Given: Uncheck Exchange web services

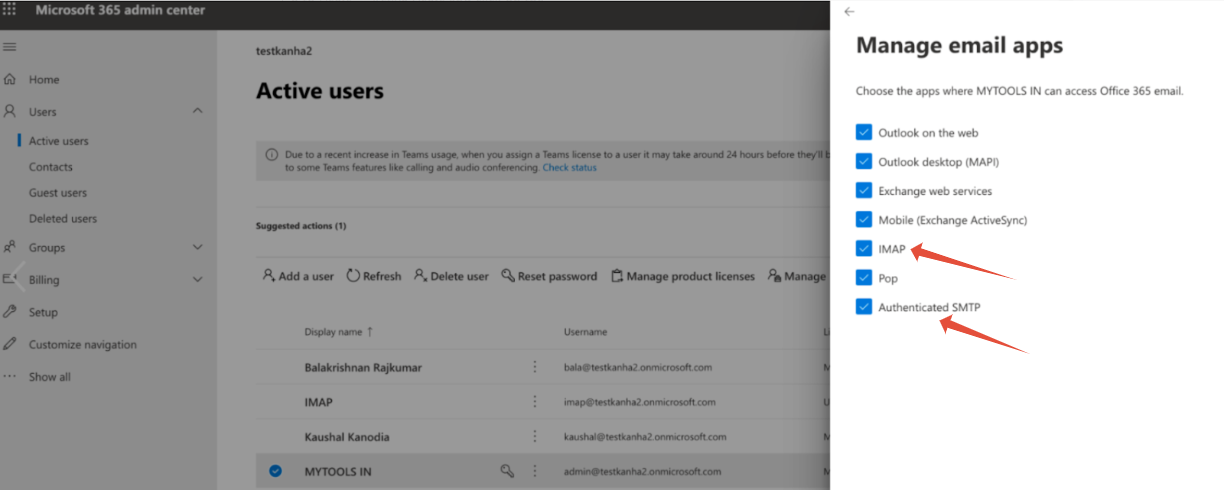Looking at the screenshot, I should pyautogui.click(x=864, y=190).
